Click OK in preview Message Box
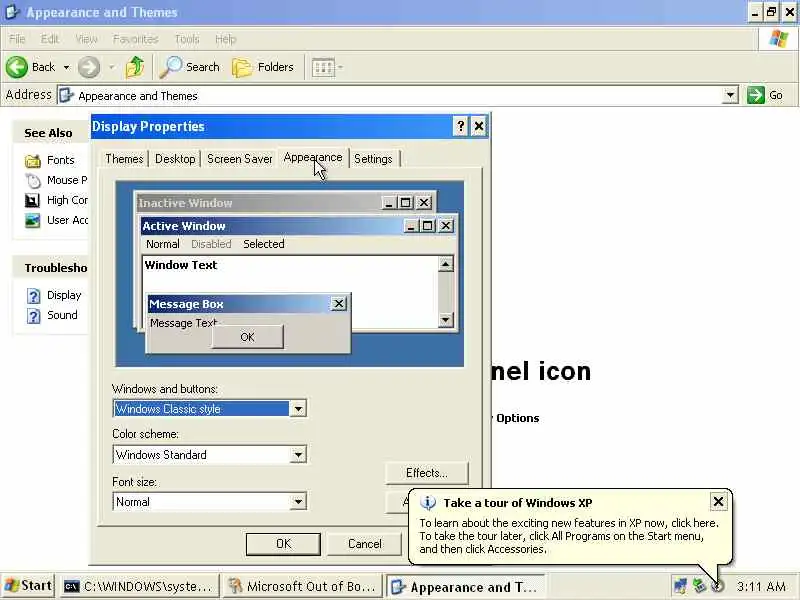The width and height of the screenshot is (800, 600). click(247, 337)
